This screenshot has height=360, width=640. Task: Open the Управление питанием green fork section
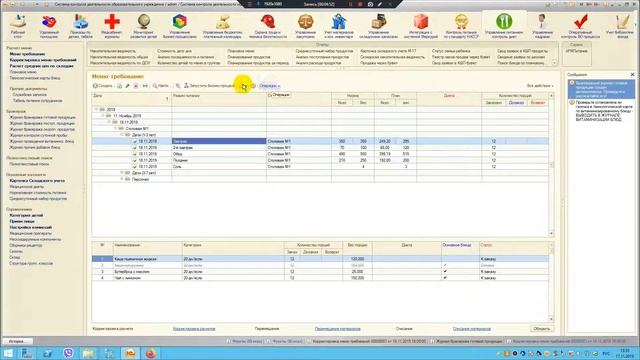pyautogui.click(x=504, y=26)
